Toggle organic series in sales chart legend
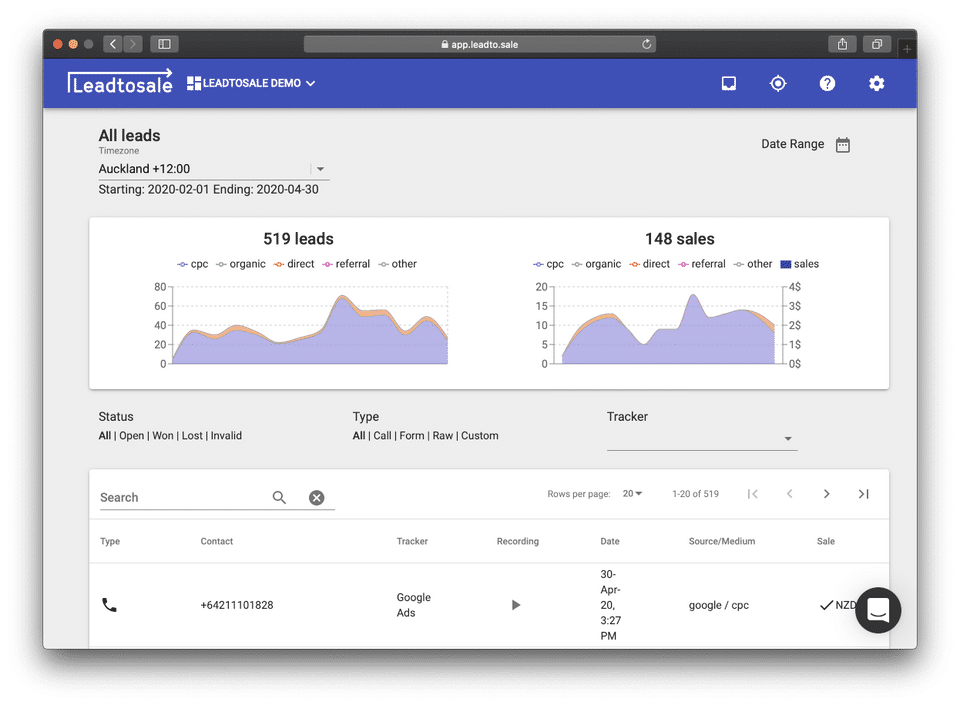This screenshot has width=960, height=706. [x=596, y=264]
